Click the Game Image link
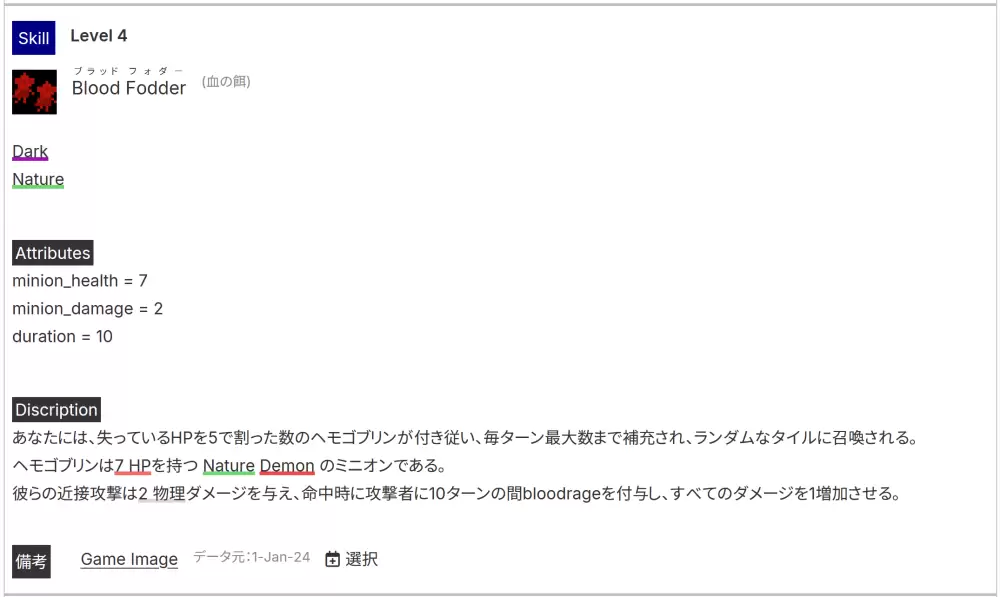Image resolution: width=1000 pixels, height=597 pixels. 129,559
